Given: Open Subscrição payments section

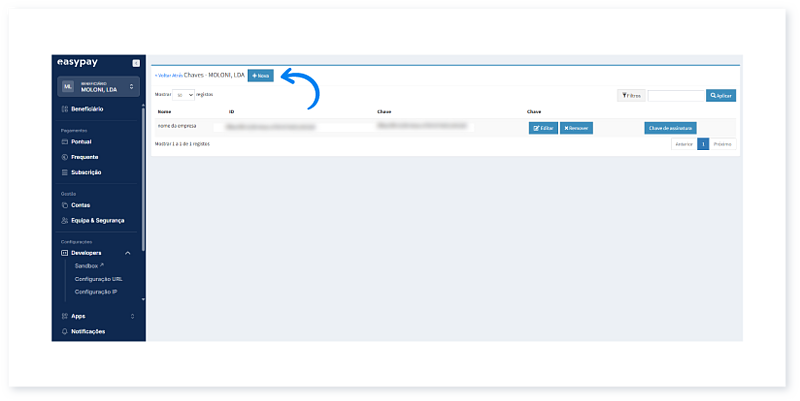Looking at the screenshot, I should click(85, 172).
